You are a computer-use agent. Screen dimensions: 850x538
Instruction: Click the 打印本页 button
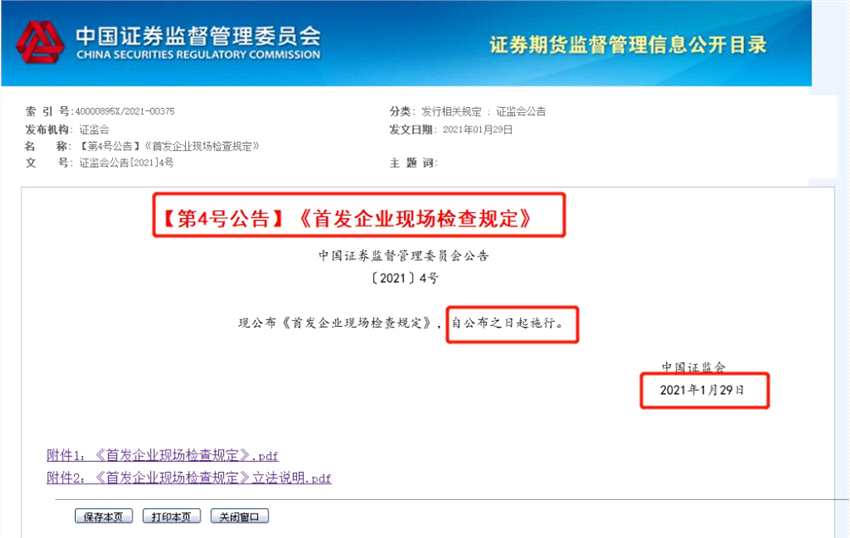click(171, 516)
